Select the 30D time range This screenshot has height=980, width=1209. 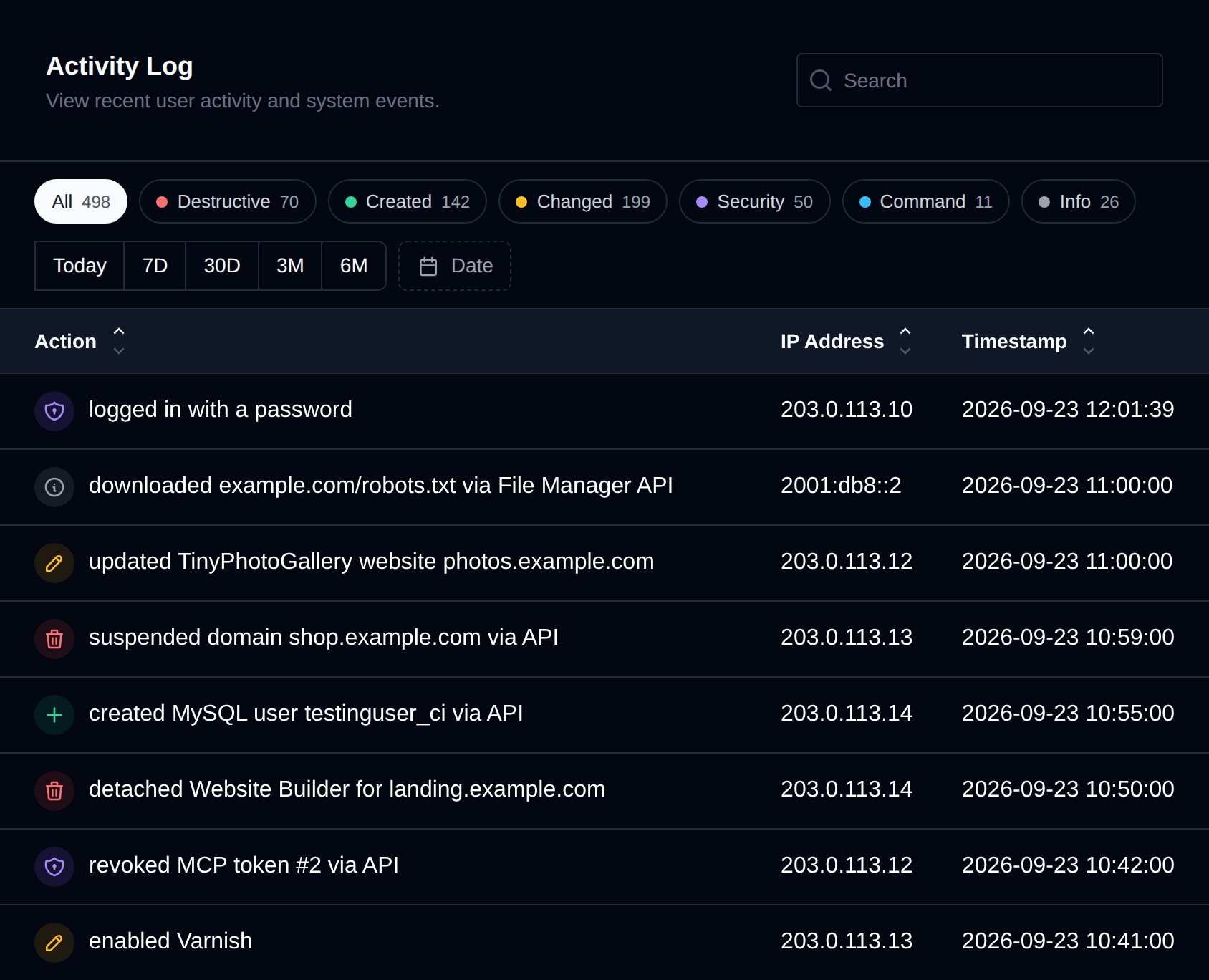(222, 266)
